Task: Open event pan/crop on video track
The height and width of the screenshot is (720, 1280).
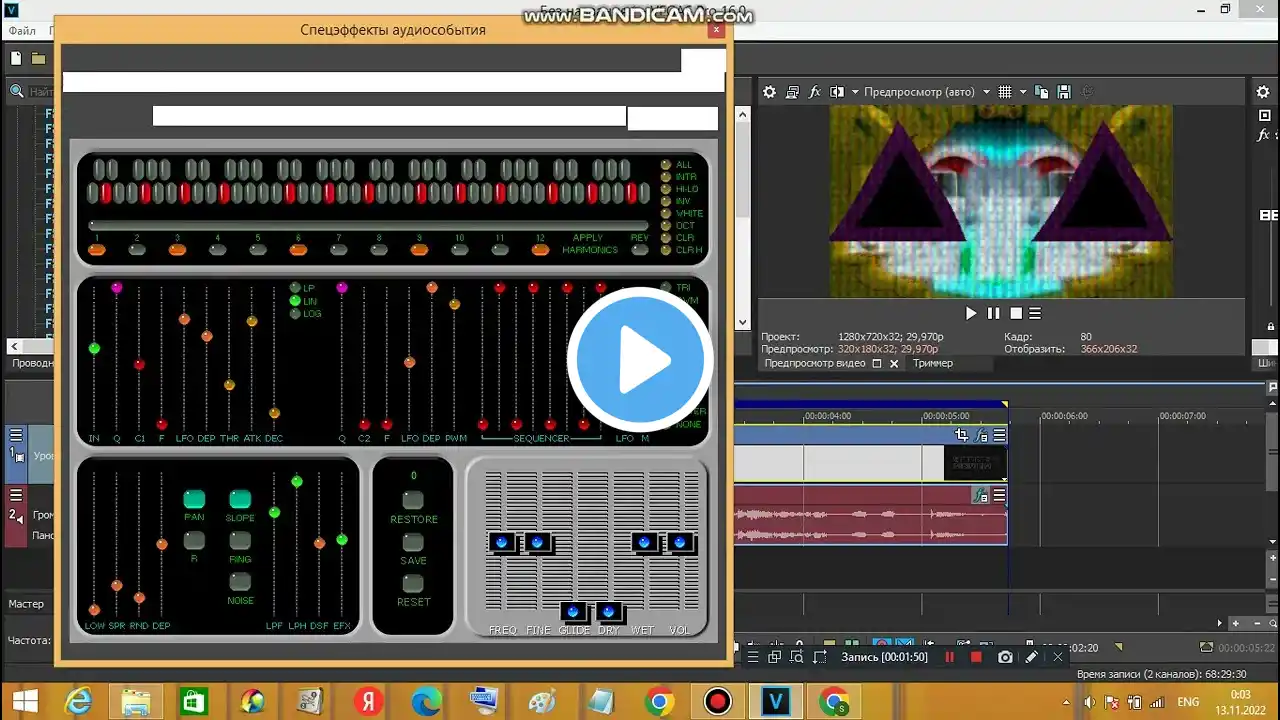Action: (x=961, y=435)
